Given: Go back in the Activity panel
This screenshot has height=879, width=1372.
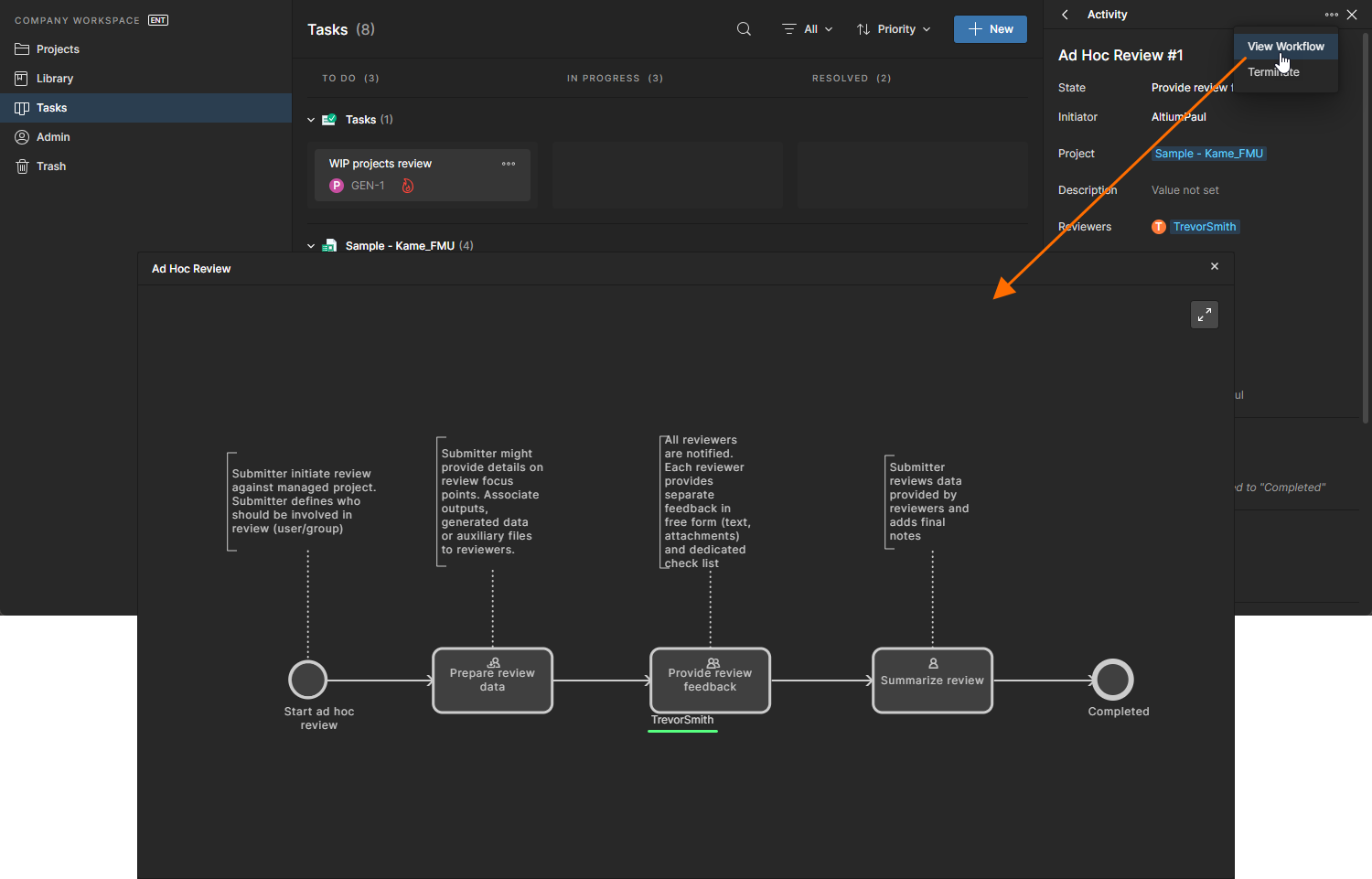Looking at the screenshot, I should [x=1066, y=15].
